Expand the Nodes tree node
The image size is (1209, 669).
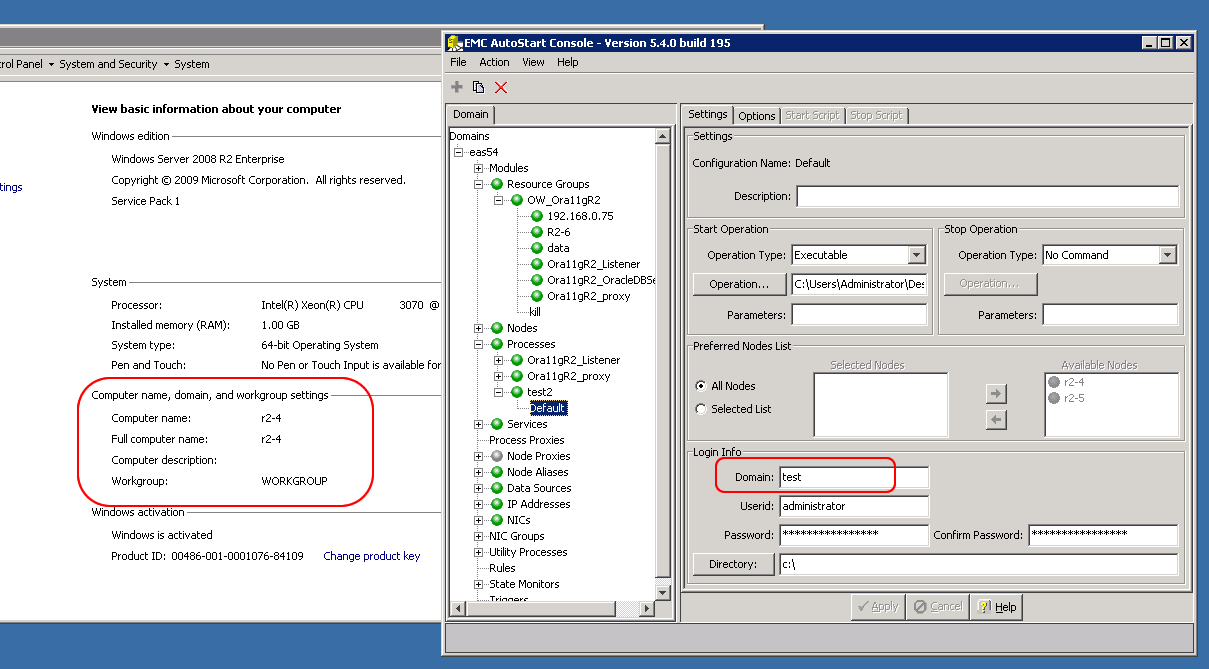click(478, 328)
